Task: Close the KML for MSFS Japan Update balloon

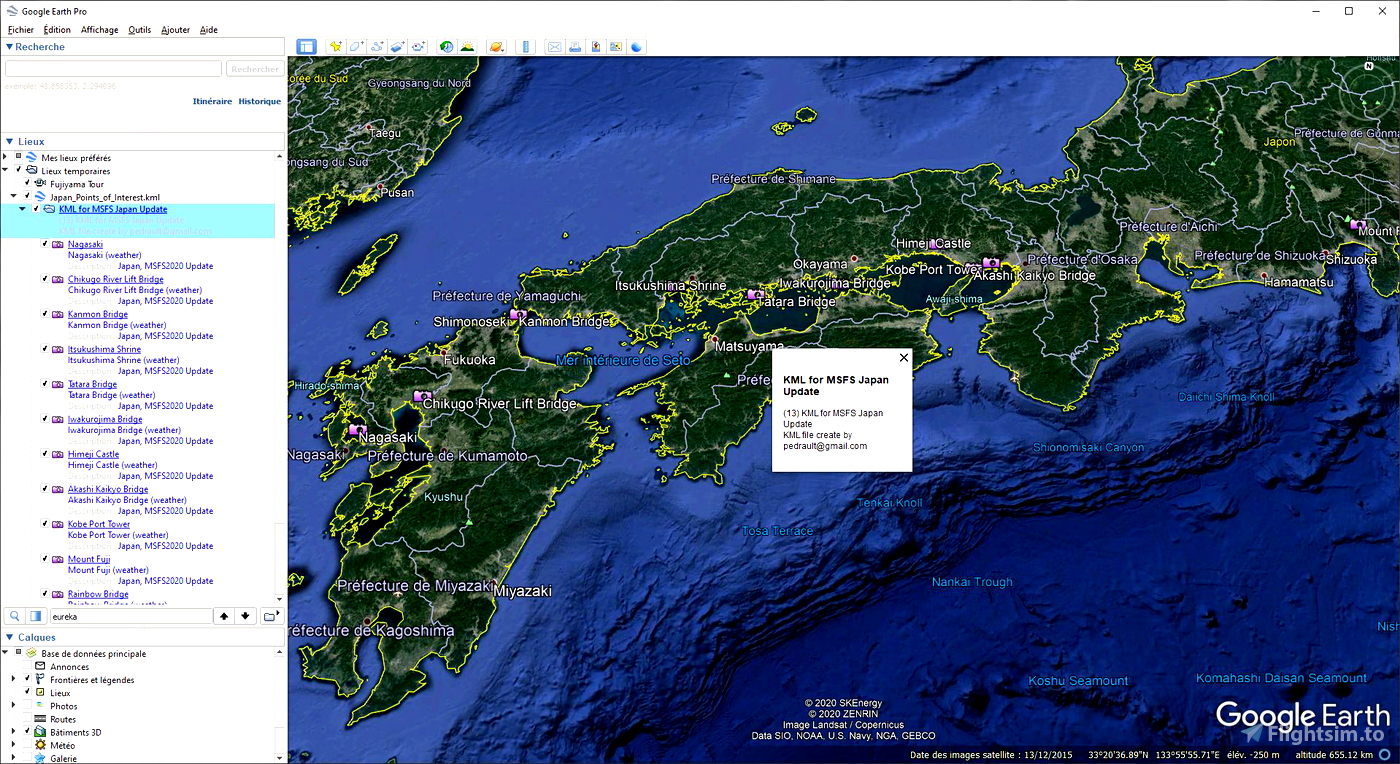Action: (904, 357)
